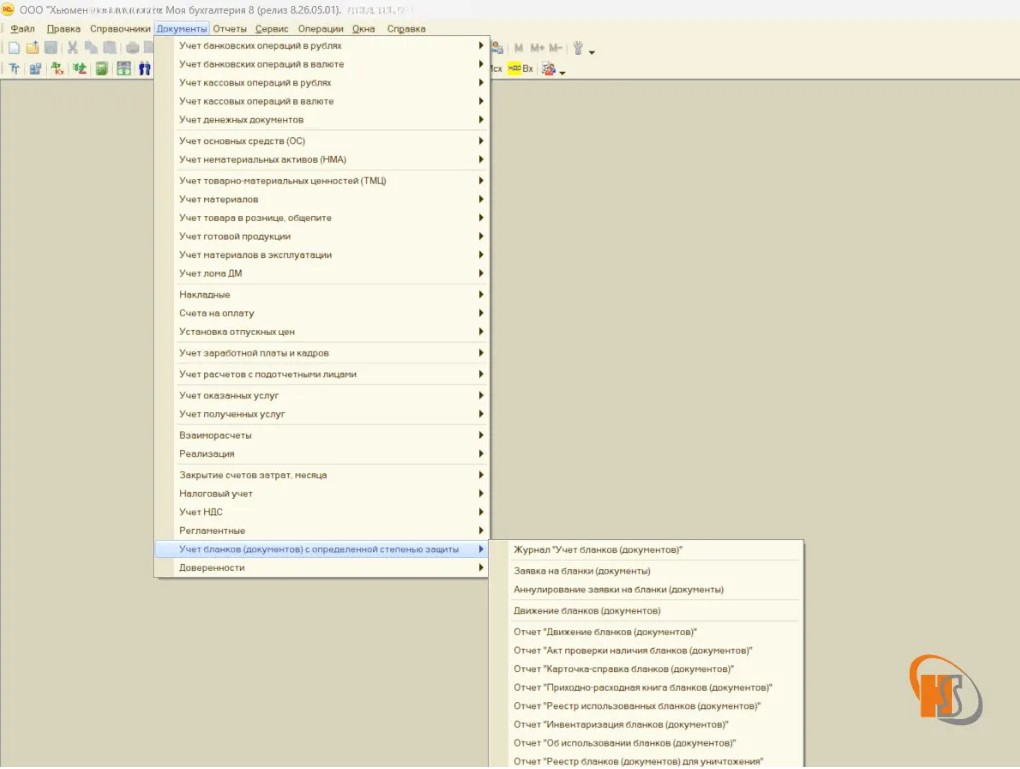Open dropdown arrow next to users group icon

click(562, 72)
